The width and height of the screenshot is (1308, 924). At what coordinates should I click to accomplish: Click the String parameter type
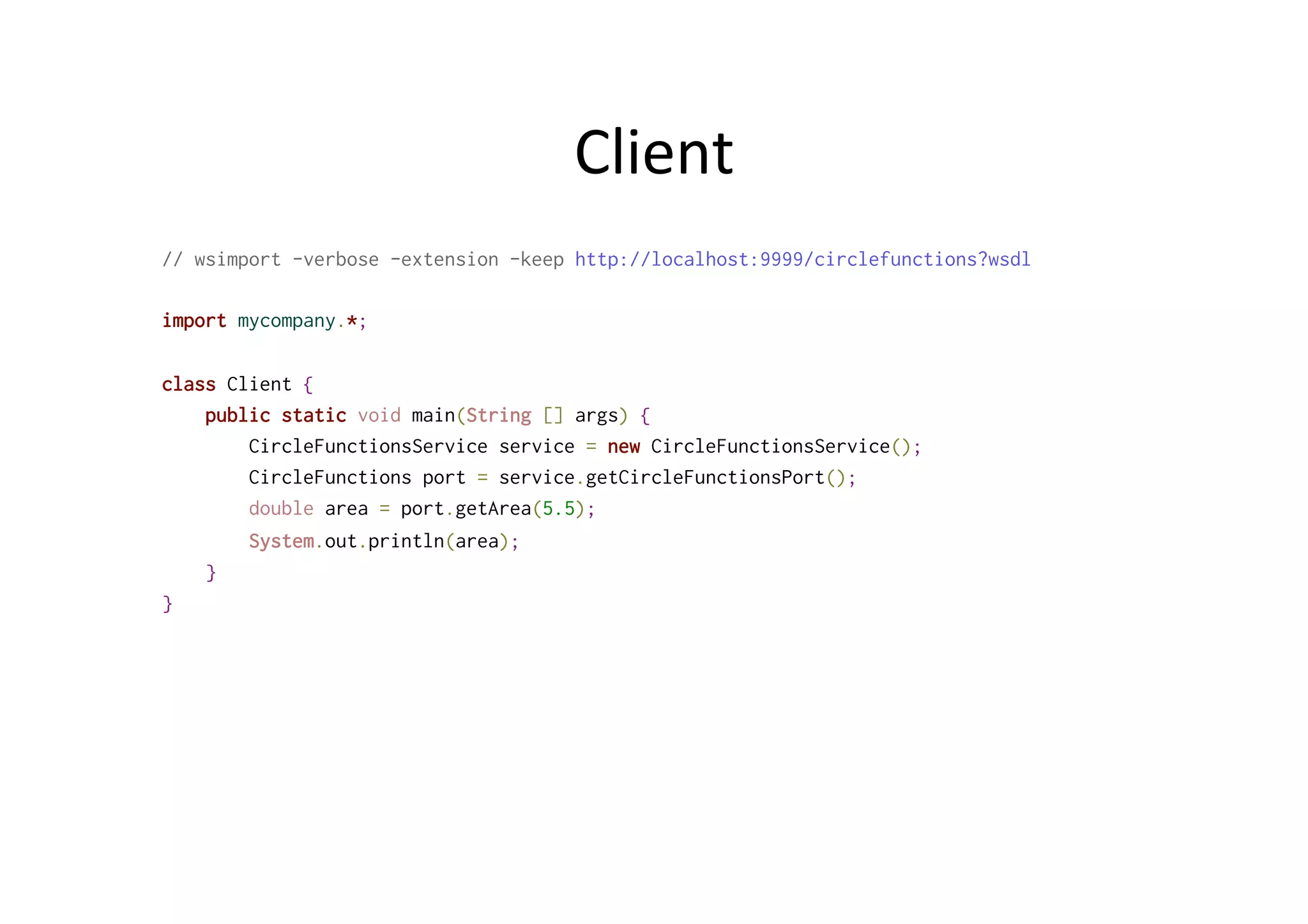click(x=498, y=415)
